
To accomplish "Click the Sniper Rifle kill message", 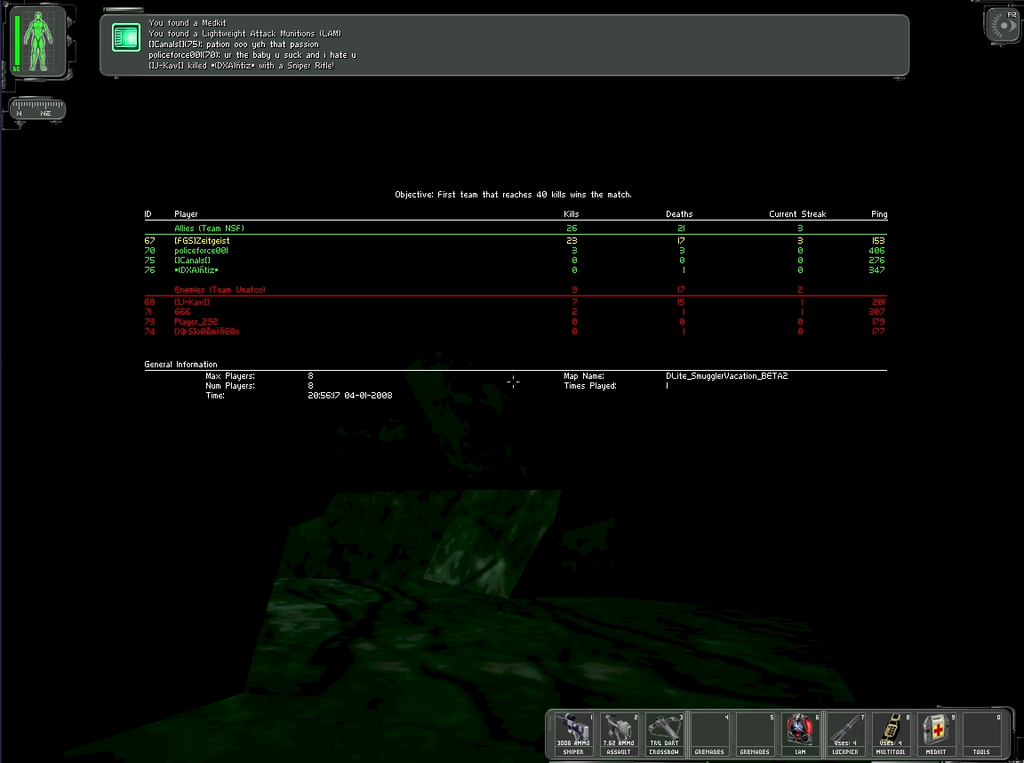I will click(242, 66).
